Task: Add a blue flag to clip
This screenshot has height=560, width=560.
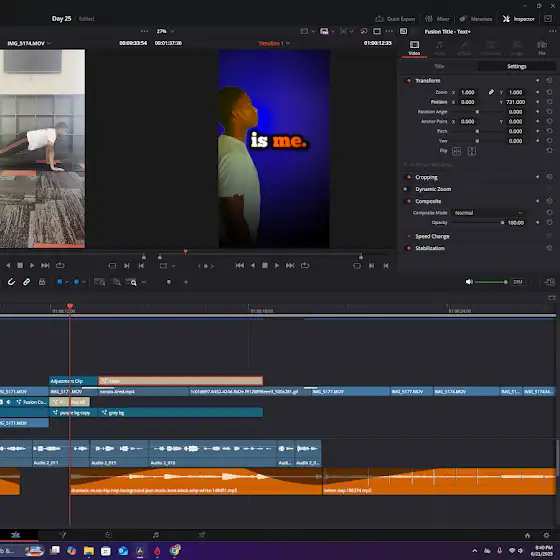Action: click(60, 282)
